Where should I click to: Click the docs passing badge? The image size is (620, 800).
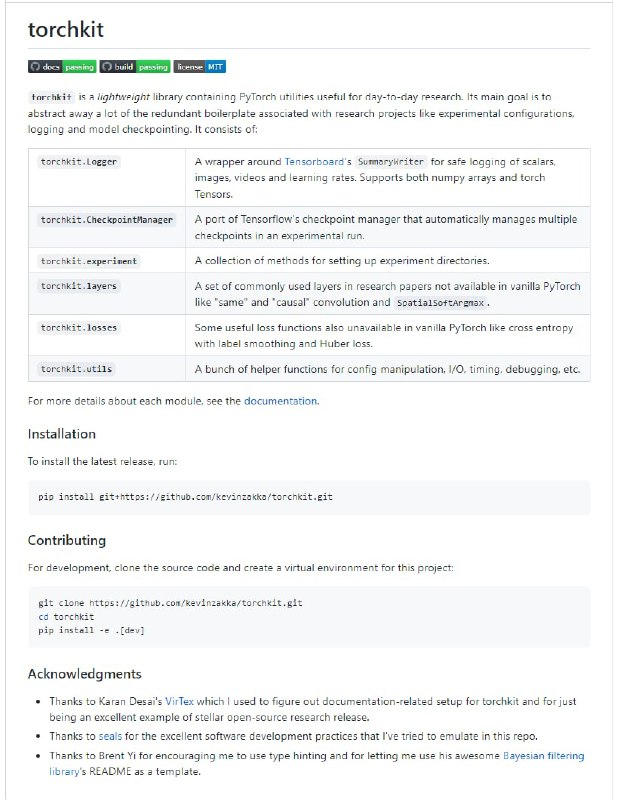click(x=62, y=67)
